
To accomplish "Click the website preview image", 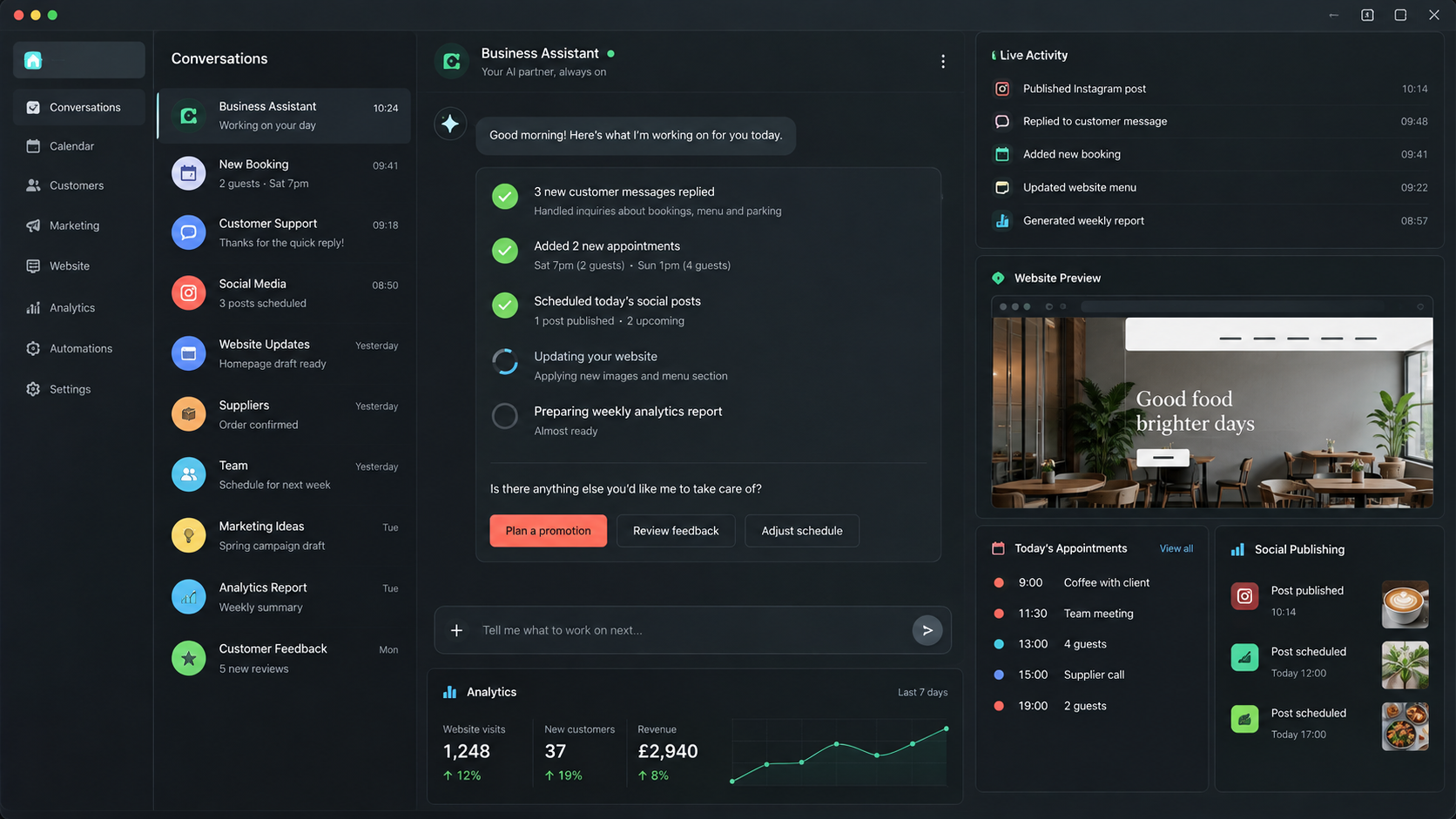I will pyautogui.click(x=1212, y=413).
